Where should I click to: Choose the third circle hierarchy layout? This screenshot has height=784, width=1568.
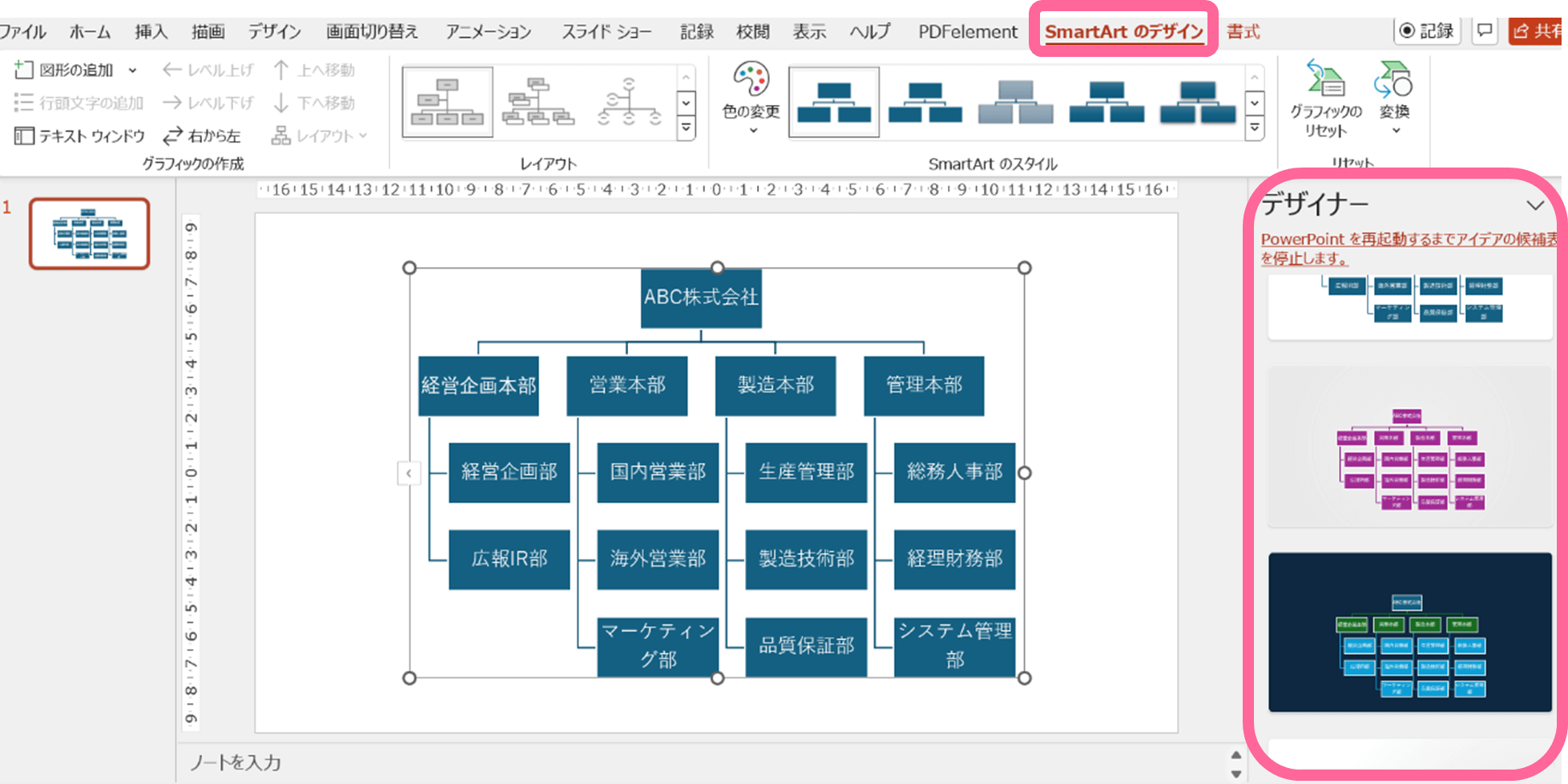point(629,103)
